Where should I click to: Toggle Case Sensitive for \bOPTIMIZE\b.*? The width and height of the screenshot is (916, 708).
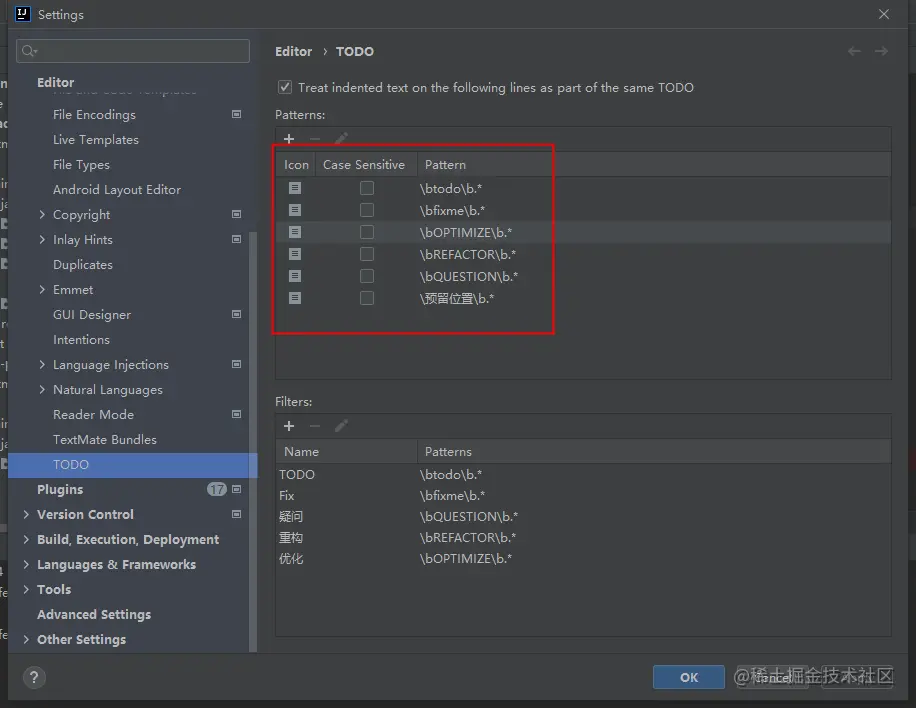coord(367,232)
